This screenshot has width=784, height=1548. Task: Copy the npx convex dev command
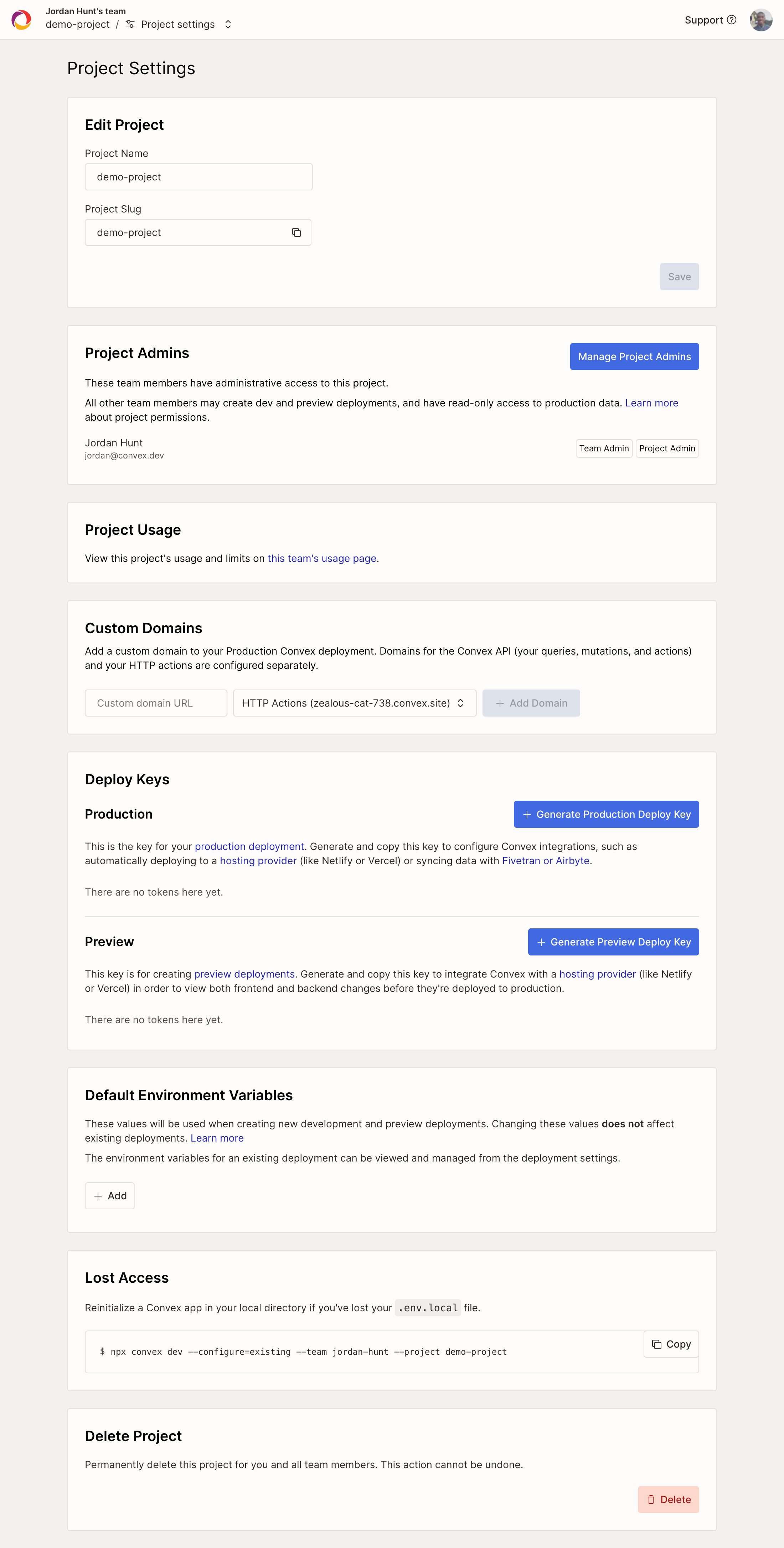tap(671, 1344)
